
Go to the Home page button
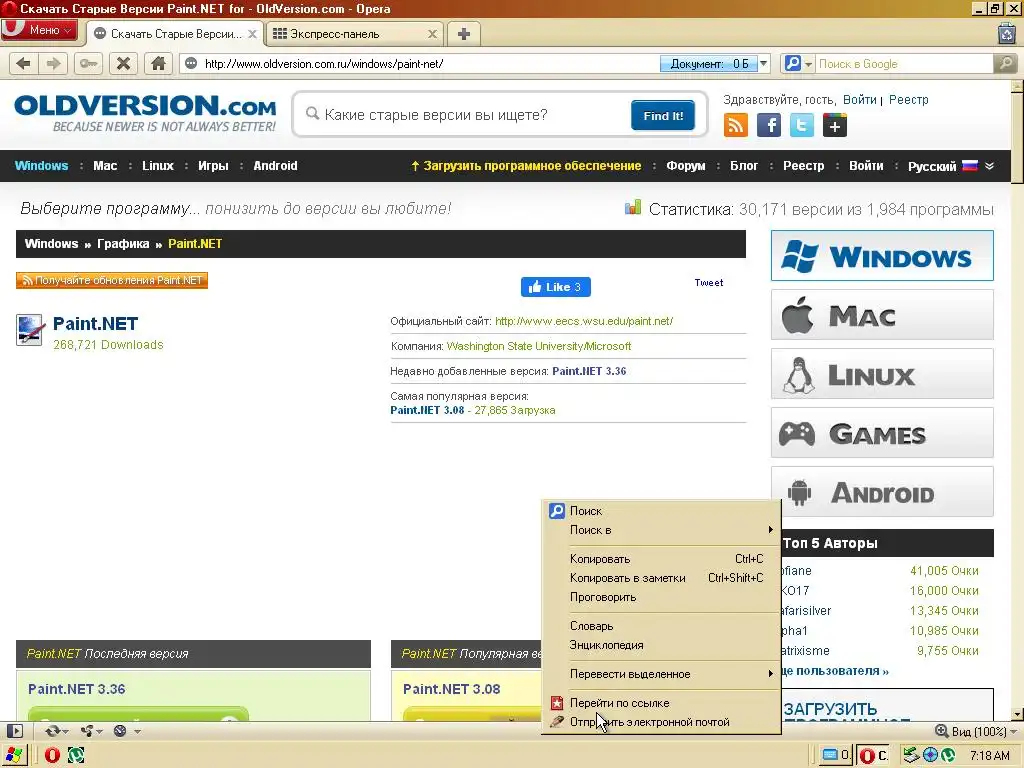click(158, 63)
